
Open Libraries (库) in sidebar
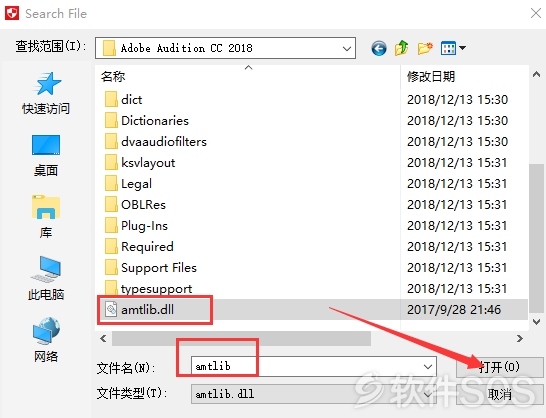click(46, 217)
